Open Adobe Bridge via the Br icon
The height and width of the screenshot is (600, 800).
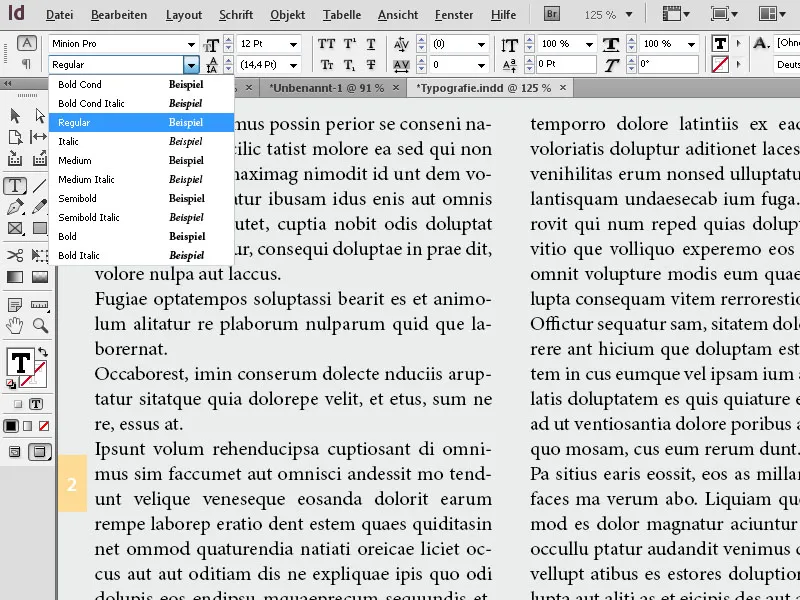(550, 14)
